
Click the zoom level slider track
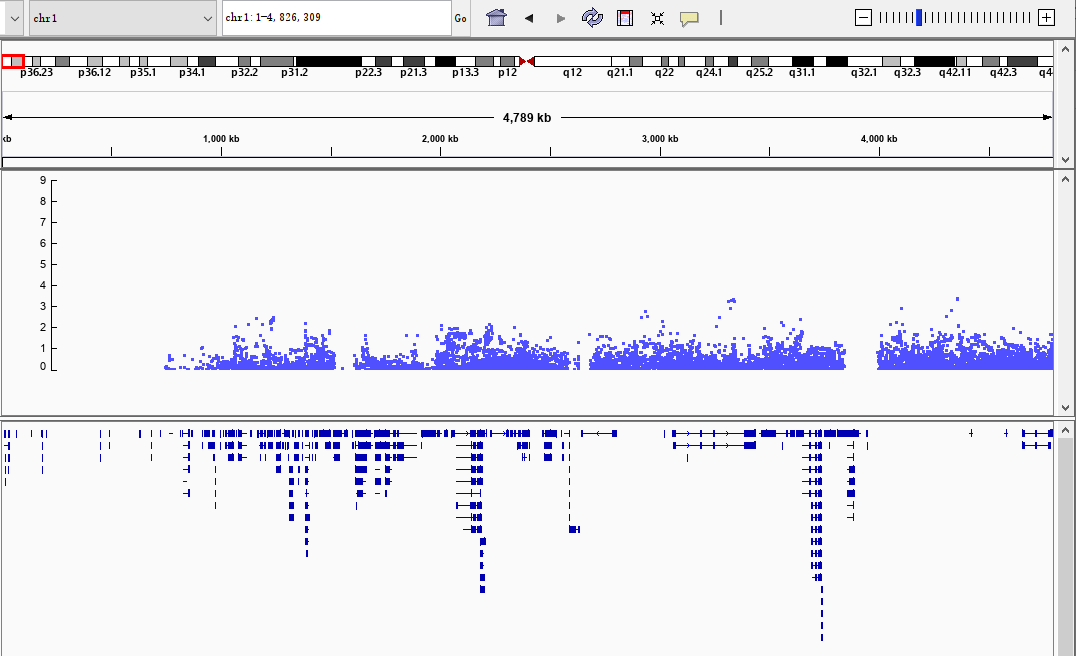(x=955, y=18)
